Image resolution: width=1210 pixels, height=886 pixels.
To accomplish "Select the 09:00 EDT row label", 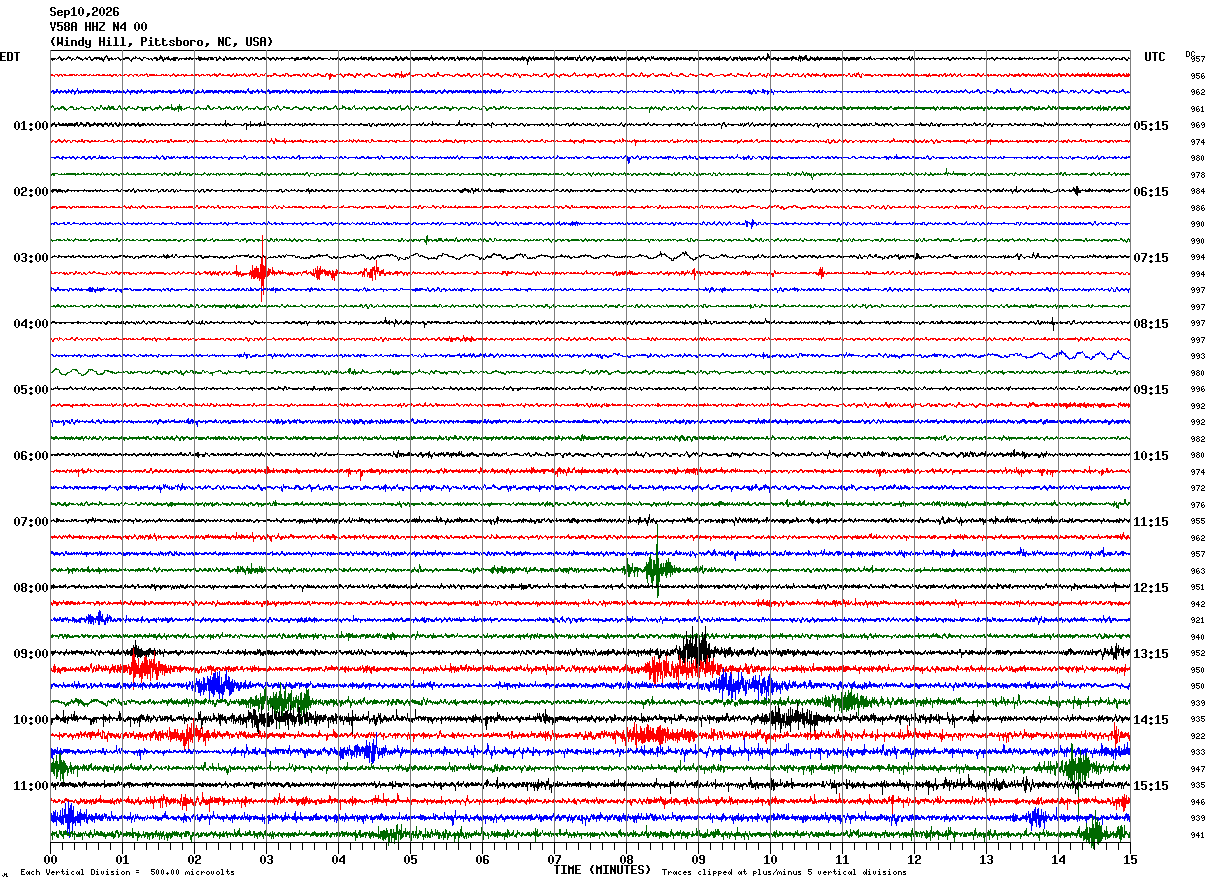I will 31,654.
